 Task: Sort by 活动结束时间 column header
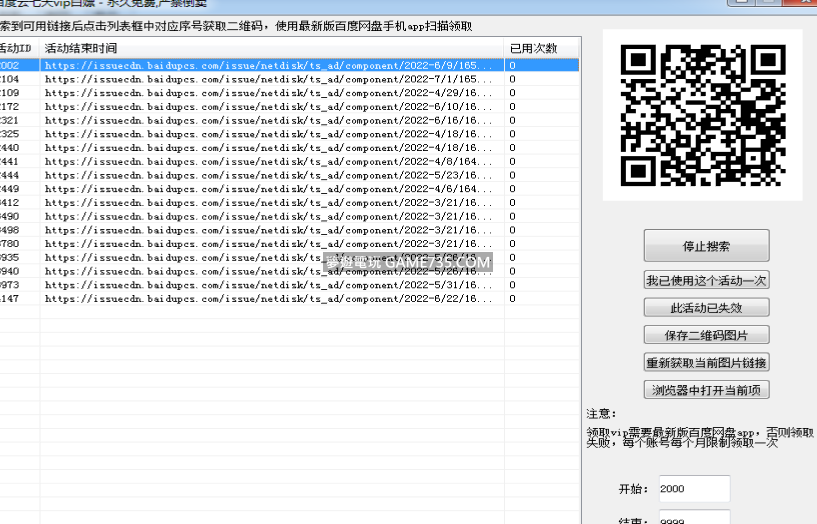point(270,48)
